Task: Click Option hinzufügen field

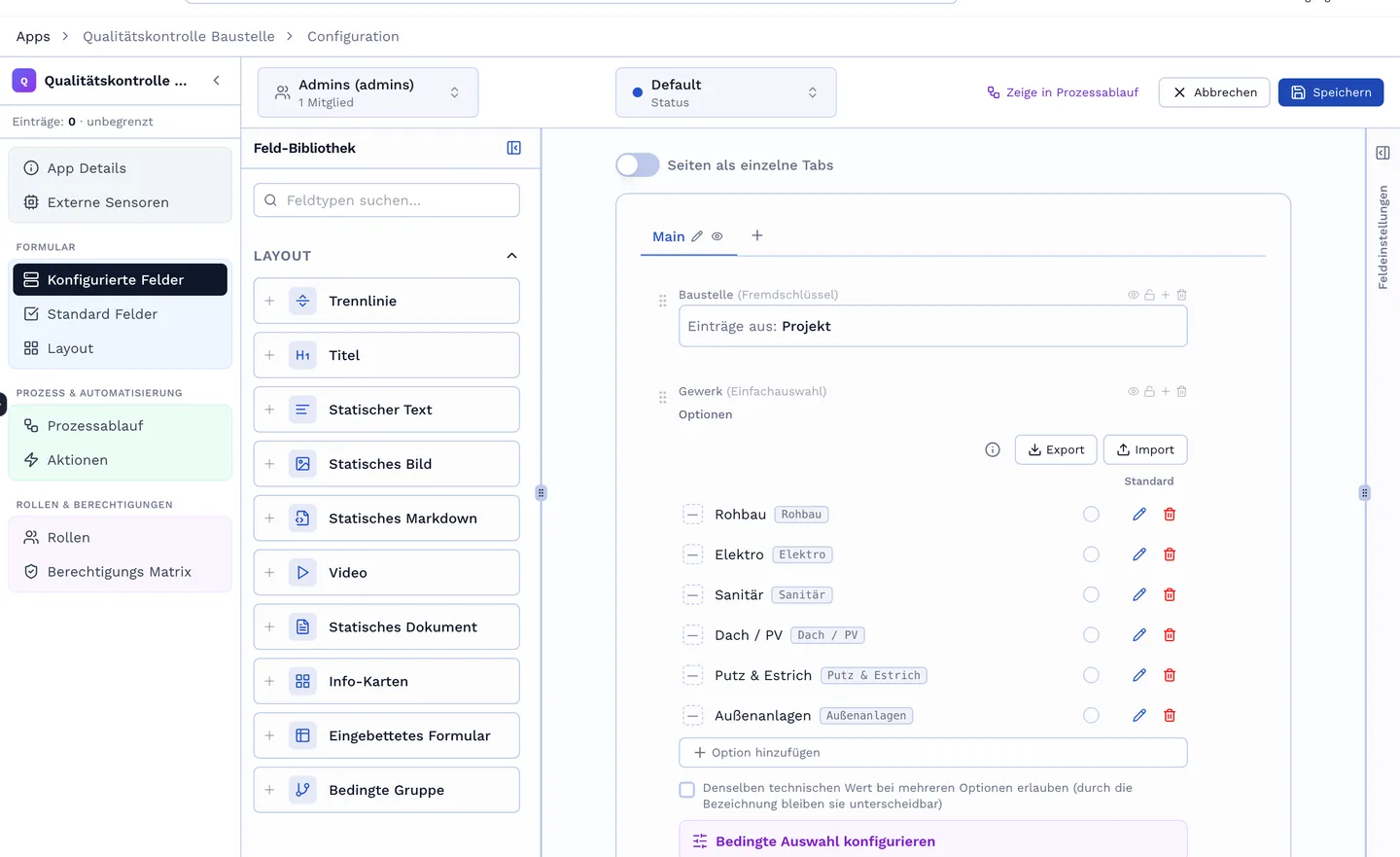Action: coord(932,753)
